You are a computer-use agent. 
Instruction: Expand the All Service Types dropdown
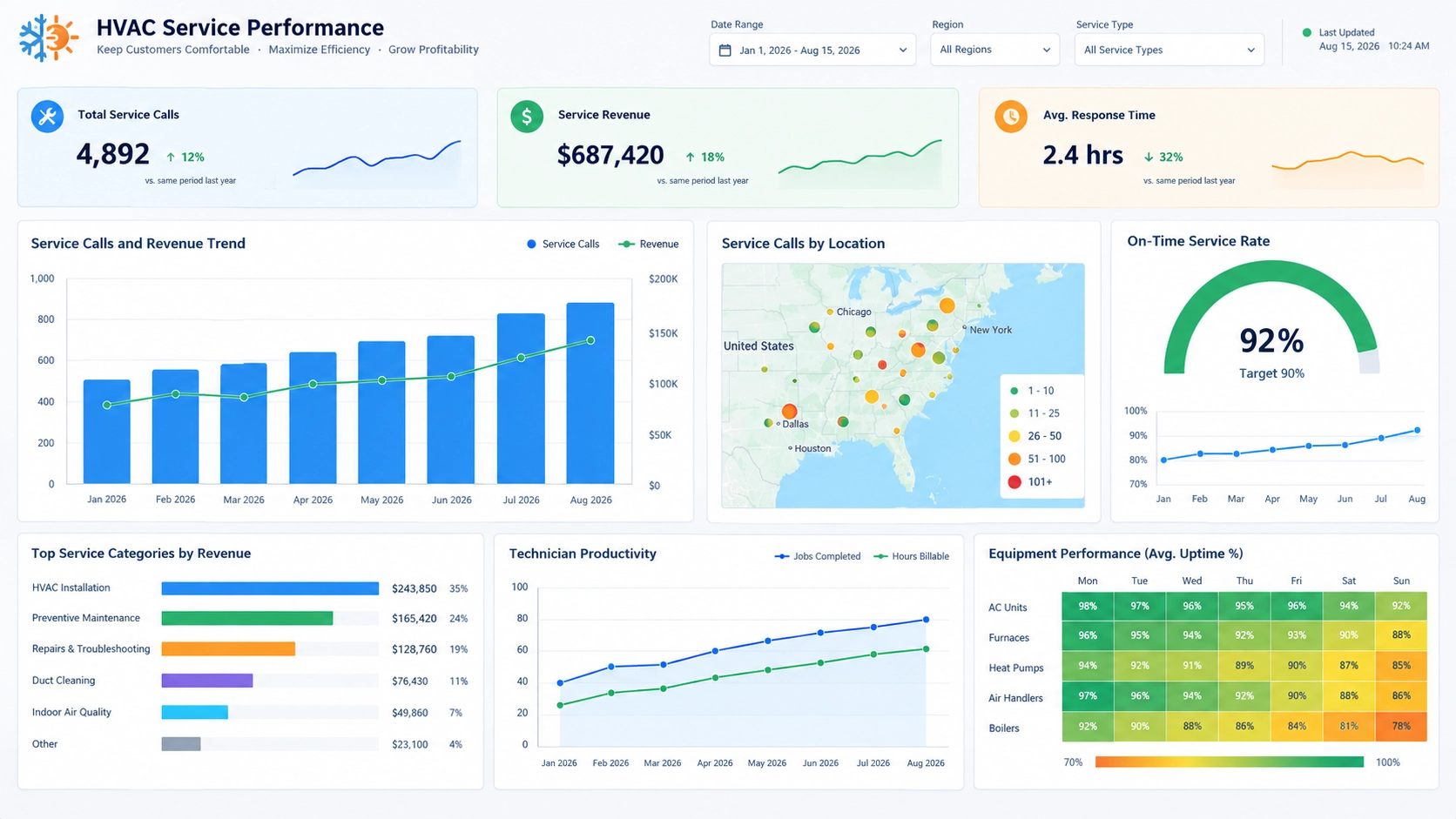pos(1170,50)
